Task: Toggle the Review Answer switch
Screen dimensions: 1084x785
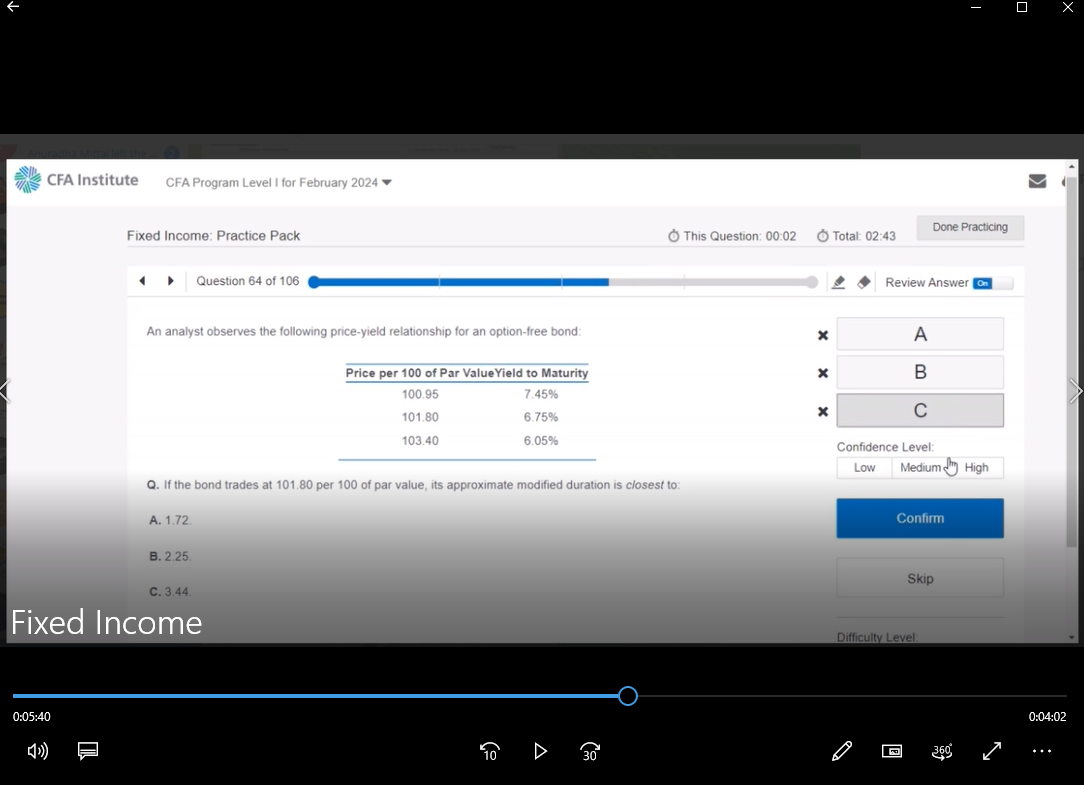Action: click(992, 283)
